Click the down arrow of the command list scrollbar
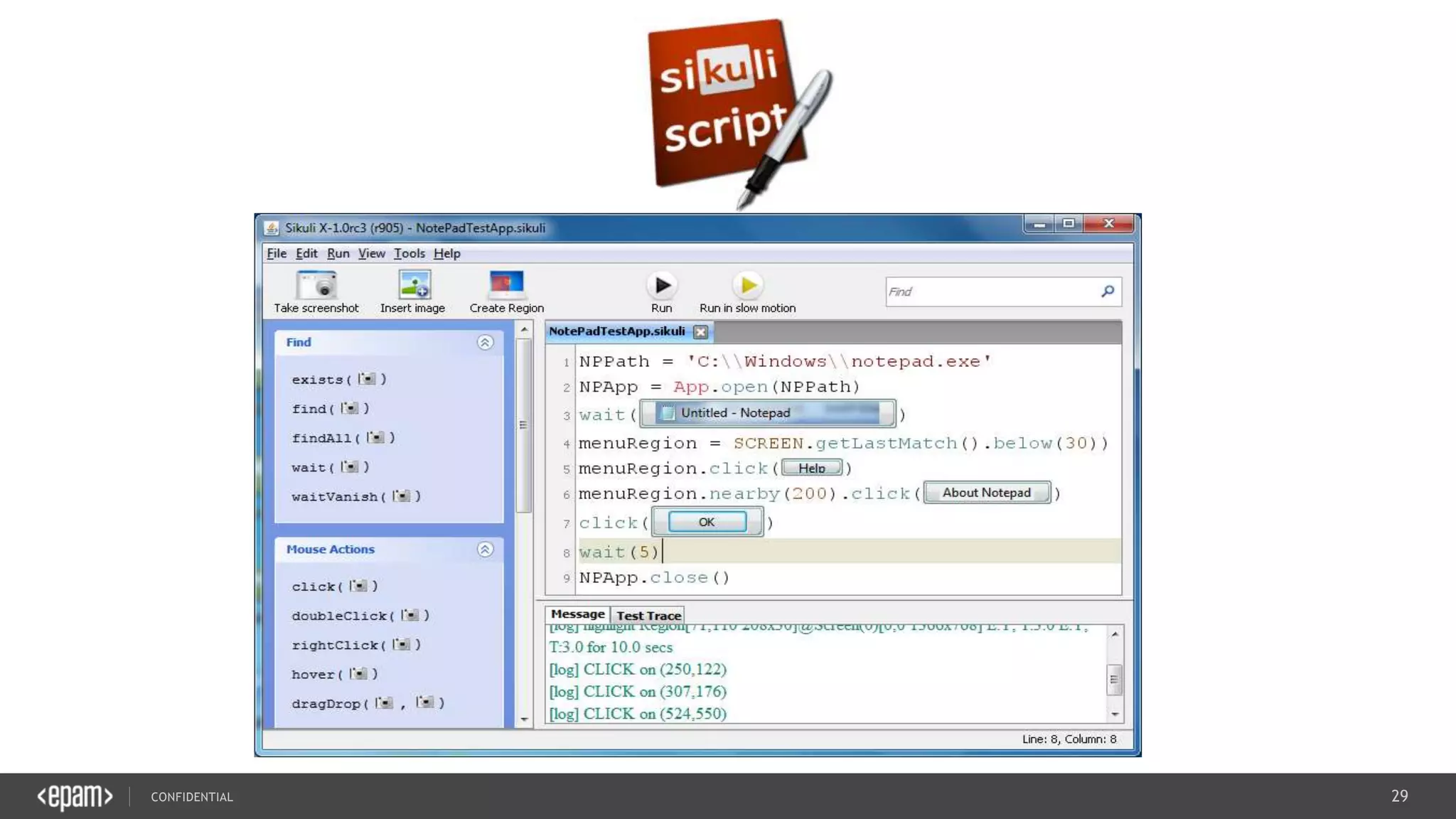The height and width of the screenshot is (819, 1456). (525, 719)
